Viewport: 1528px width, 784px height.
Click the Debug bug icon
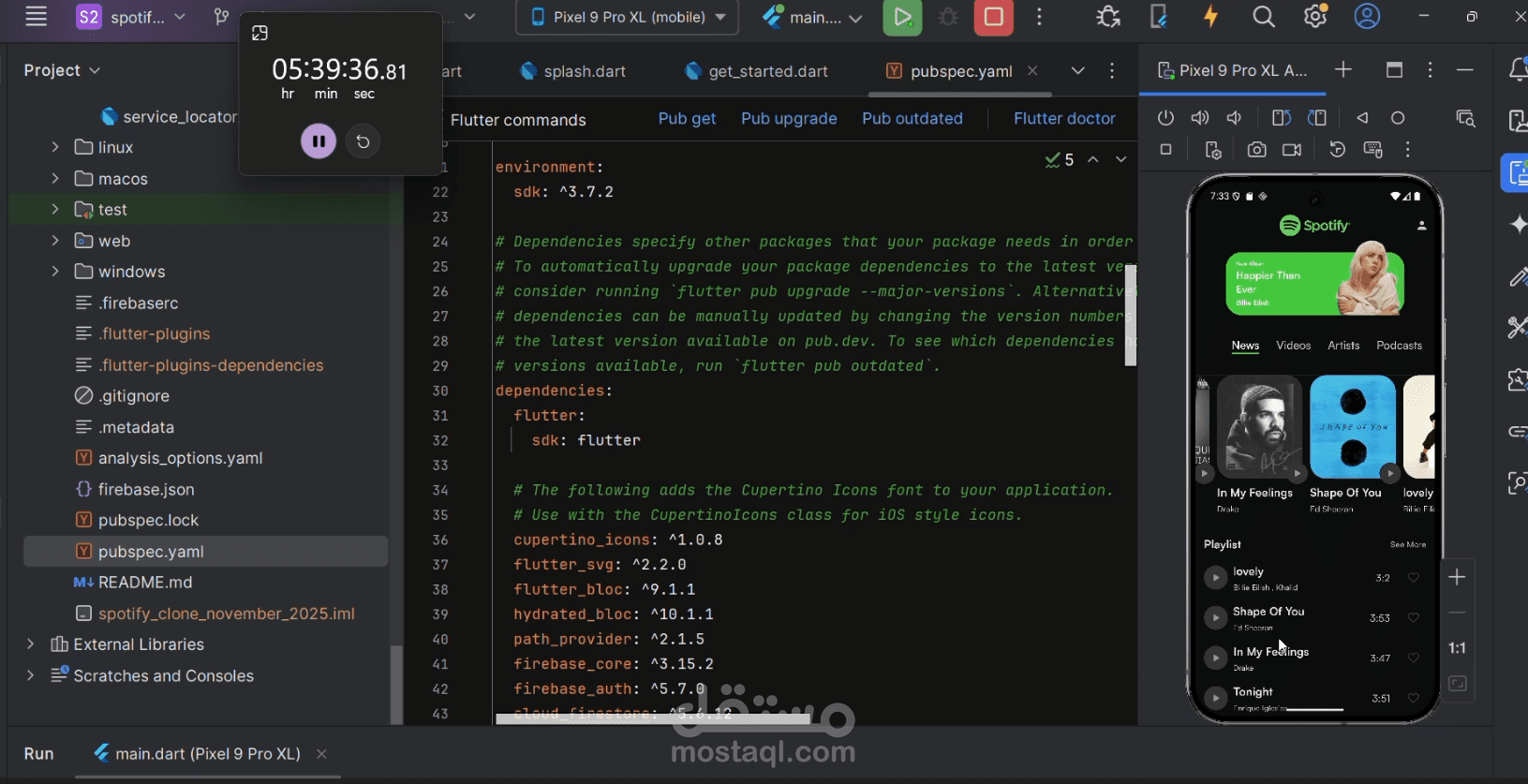[948, 17]
